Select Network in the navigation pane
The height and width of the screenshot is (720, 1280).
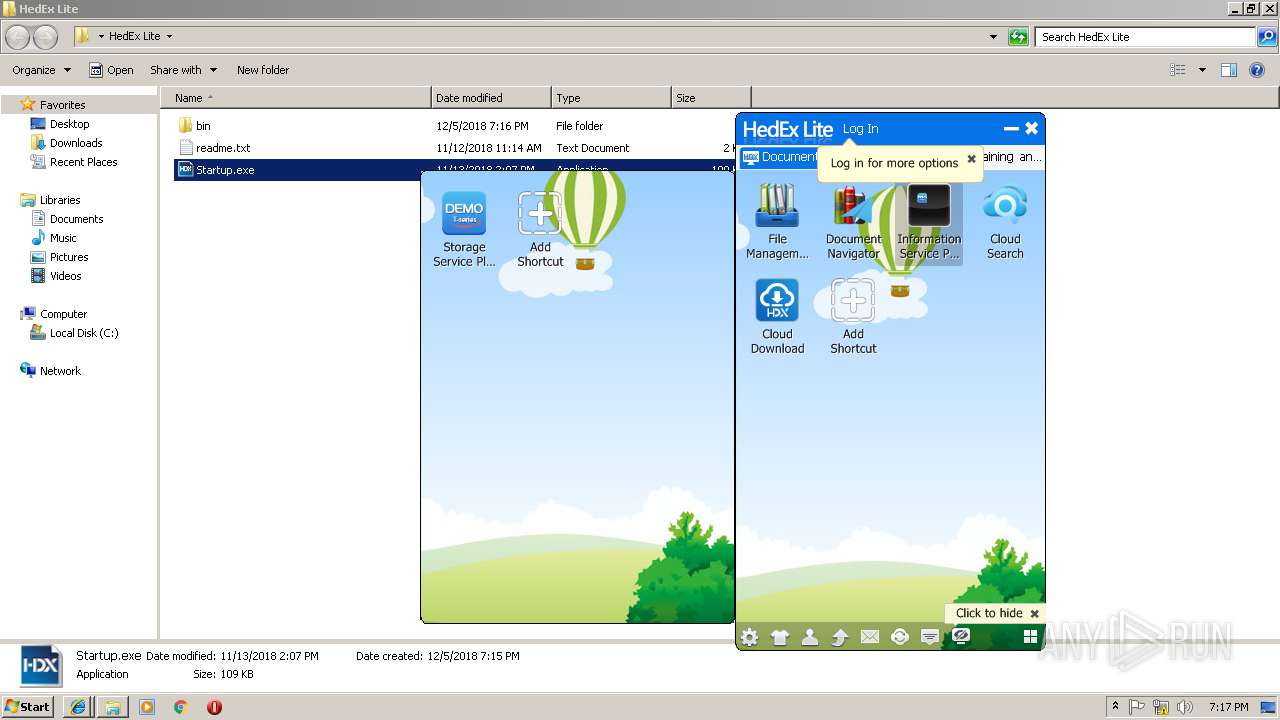tap(60, 371)
